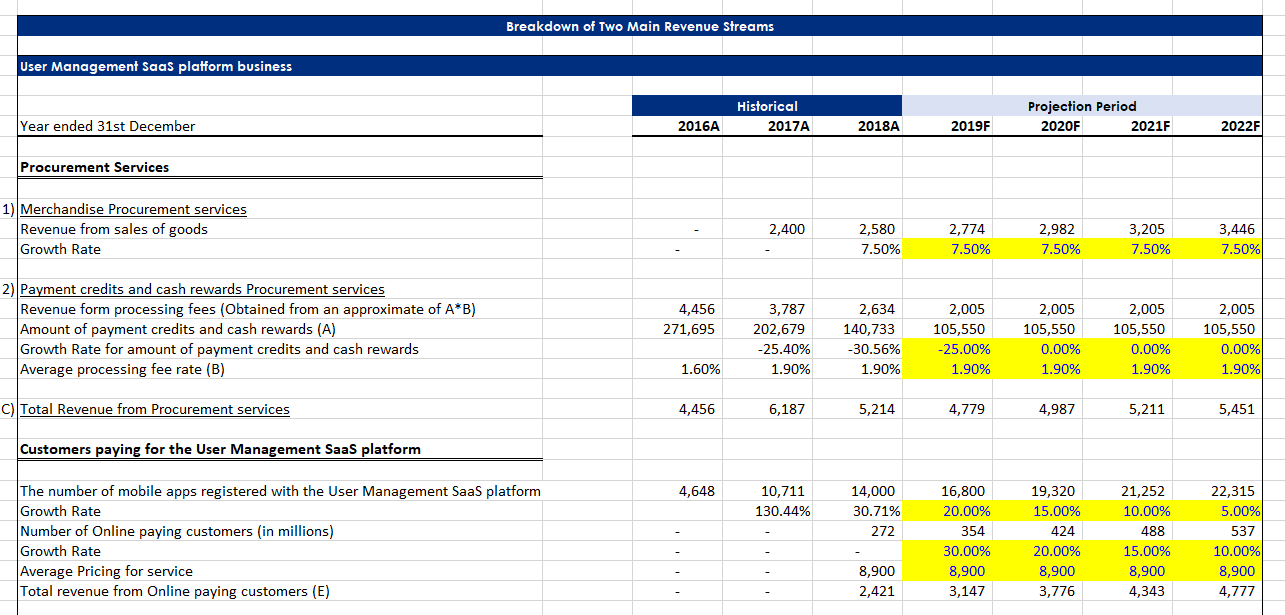
Task: Click the 'Projection Period' header cell
Action: (1081, 106)
